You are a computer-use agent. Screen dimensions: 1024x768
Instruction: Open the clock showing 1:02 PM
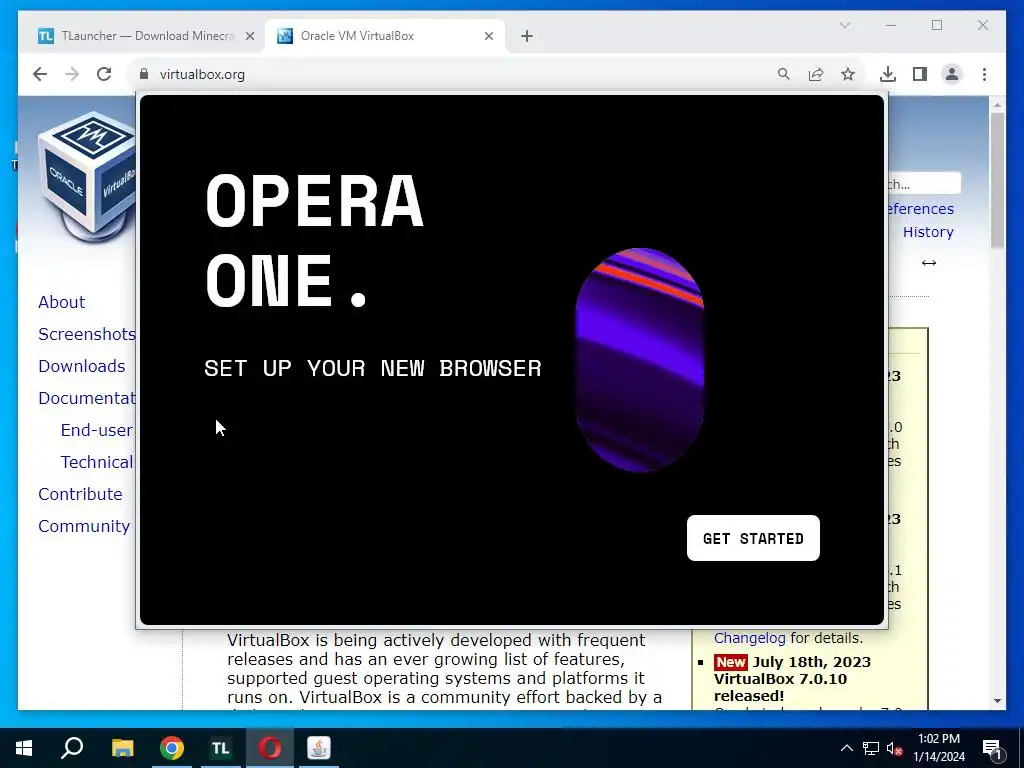938,748
